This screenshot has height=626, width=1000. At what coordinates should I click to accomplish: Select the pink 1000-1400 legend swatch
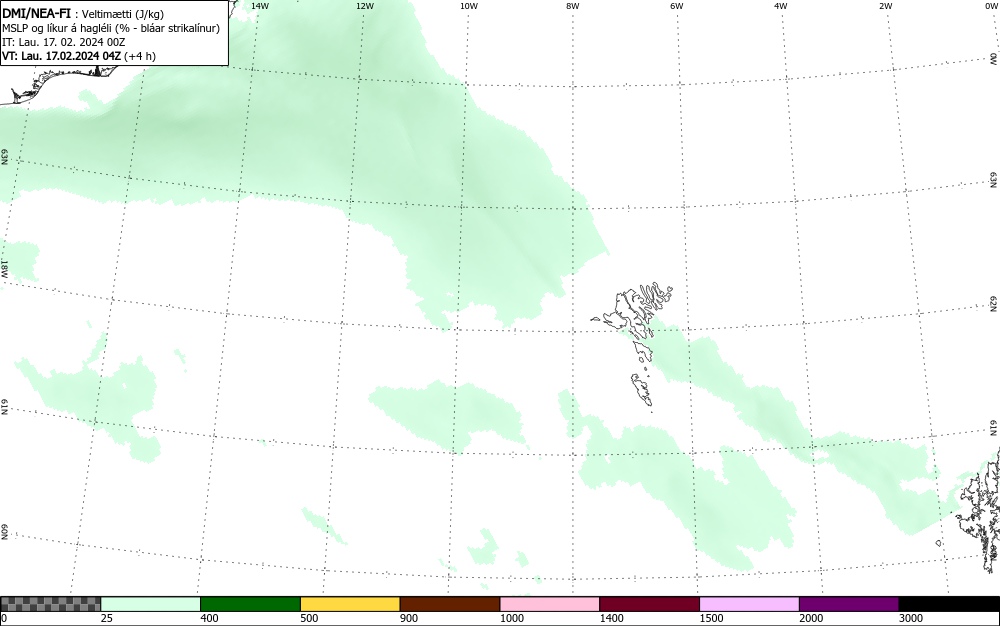[x=550, y=604]
